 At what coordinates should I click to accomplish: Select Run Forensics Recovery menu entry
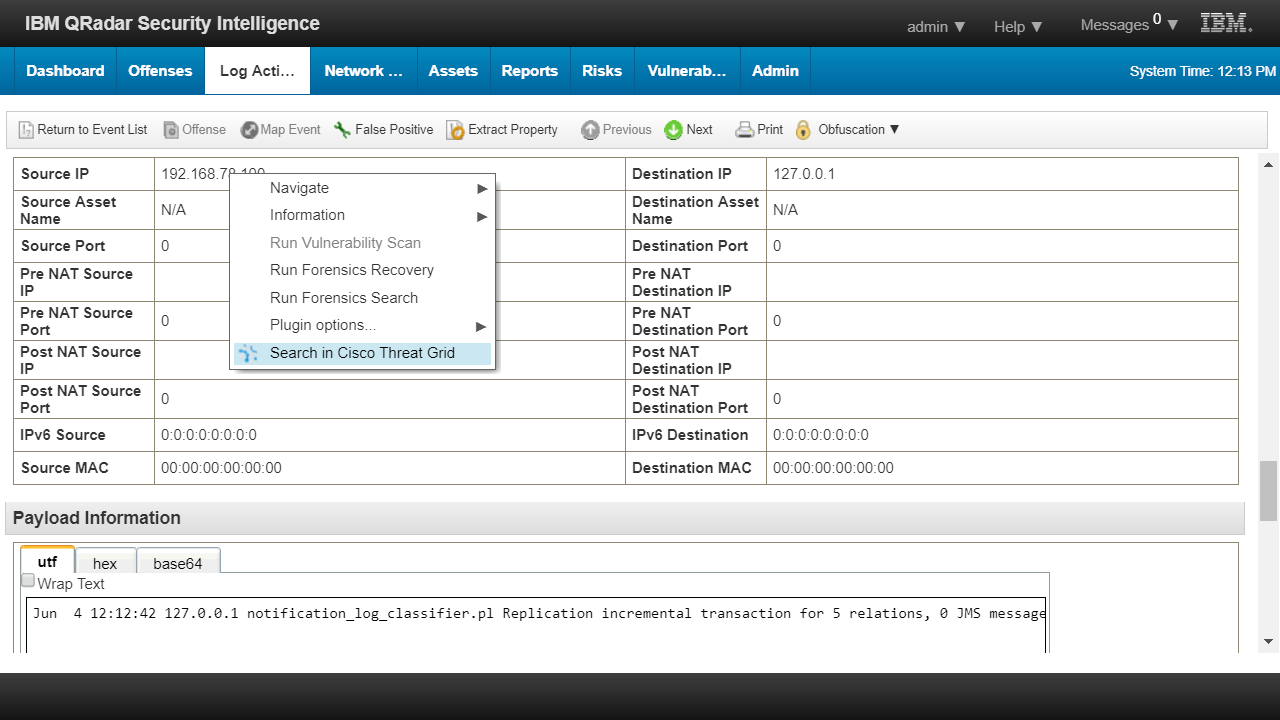(x=352, y=270)
